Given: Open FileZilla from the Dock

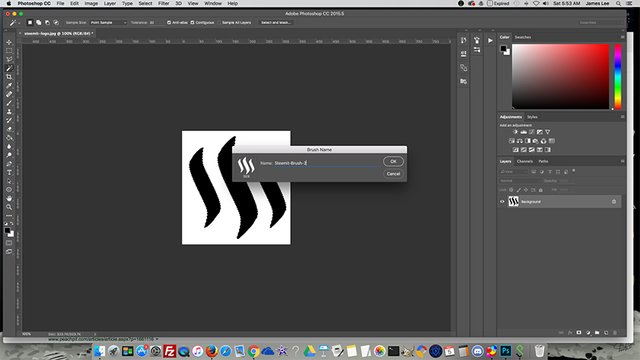Looking at the screenshot, I should tap(169, 351).
